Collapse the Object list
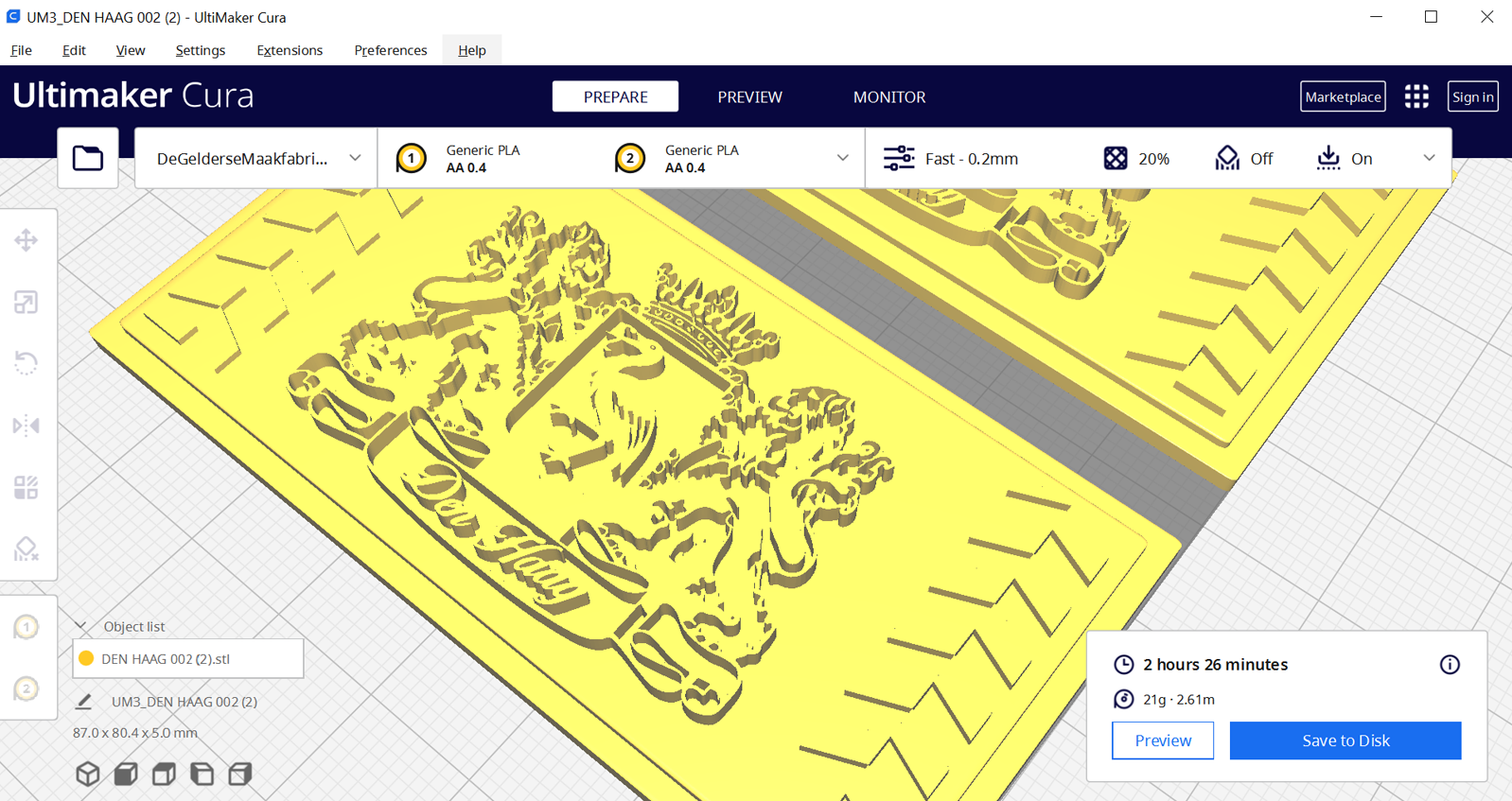 click(x=81, y=626)
